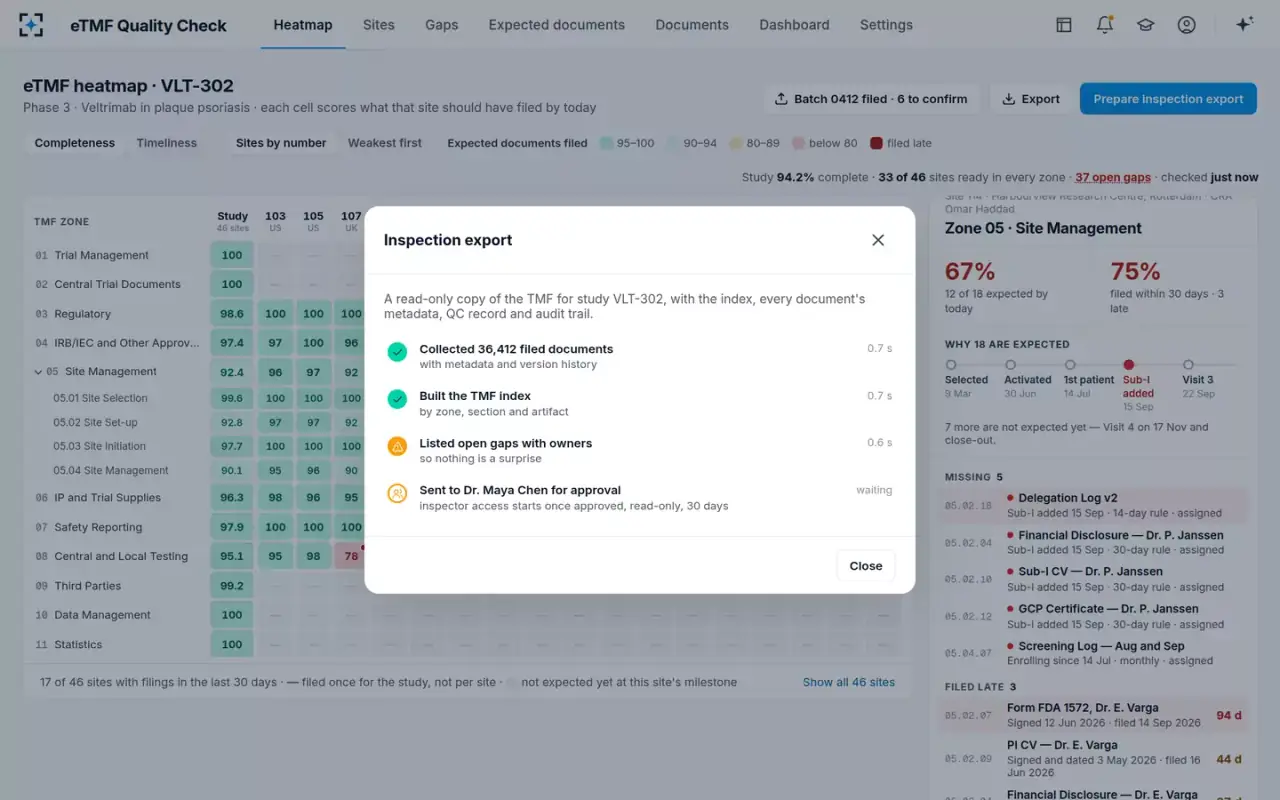The width and height of the screenshot is (1280, 800).
Task: Open the notifications bell
Action: pos(1105,25)
